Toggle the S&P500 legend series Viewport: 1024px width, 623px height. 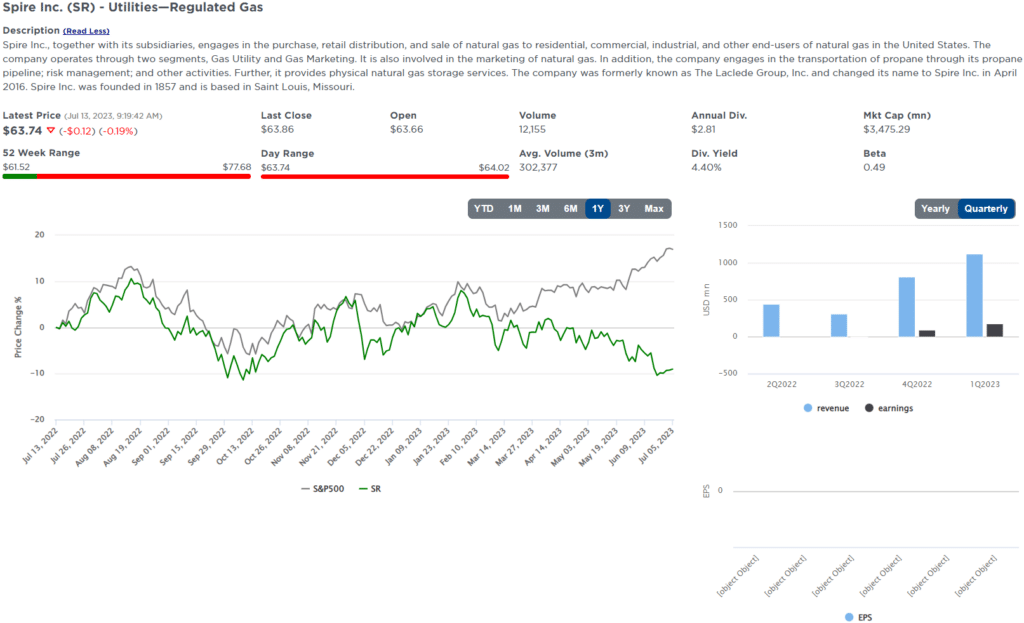click(x=323, y=488)
